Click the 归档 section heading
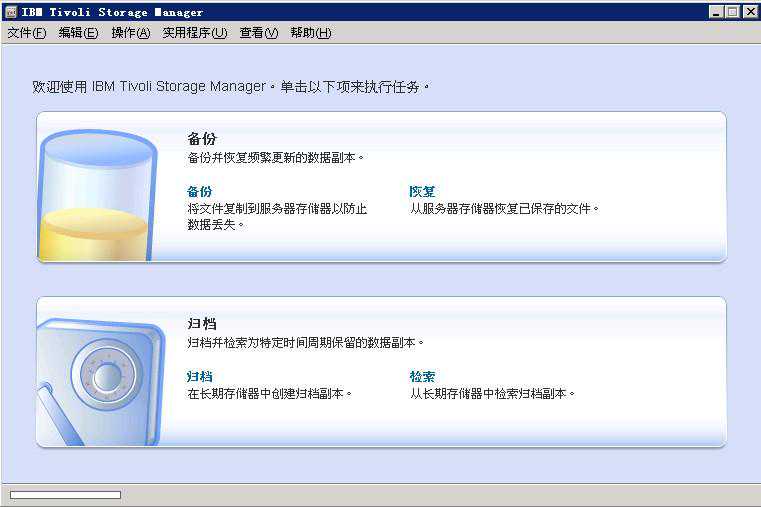The height and width of the screenshot is (507, 761). pos(201,324)
